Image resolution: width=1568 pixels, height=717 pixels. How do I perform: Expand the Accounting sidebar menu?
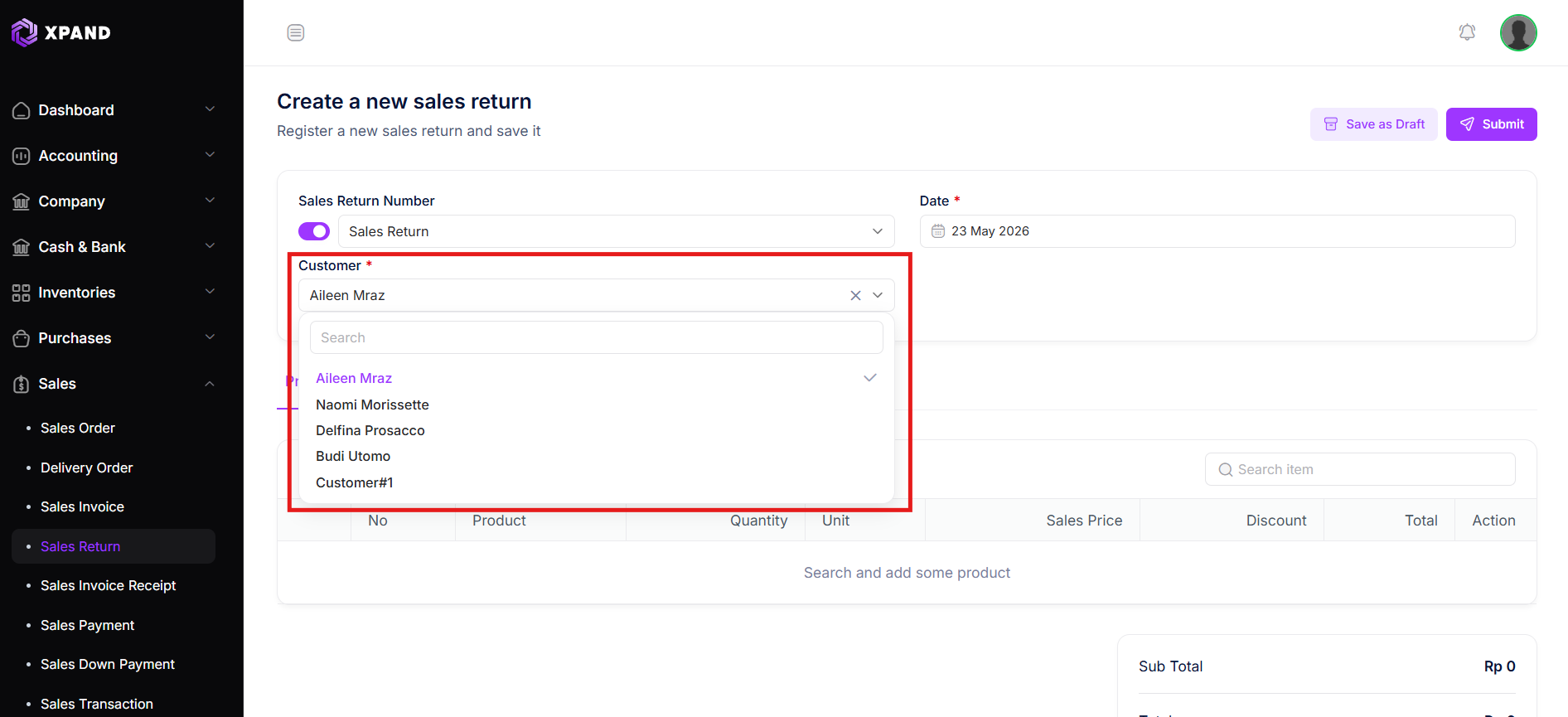(114, 156)
